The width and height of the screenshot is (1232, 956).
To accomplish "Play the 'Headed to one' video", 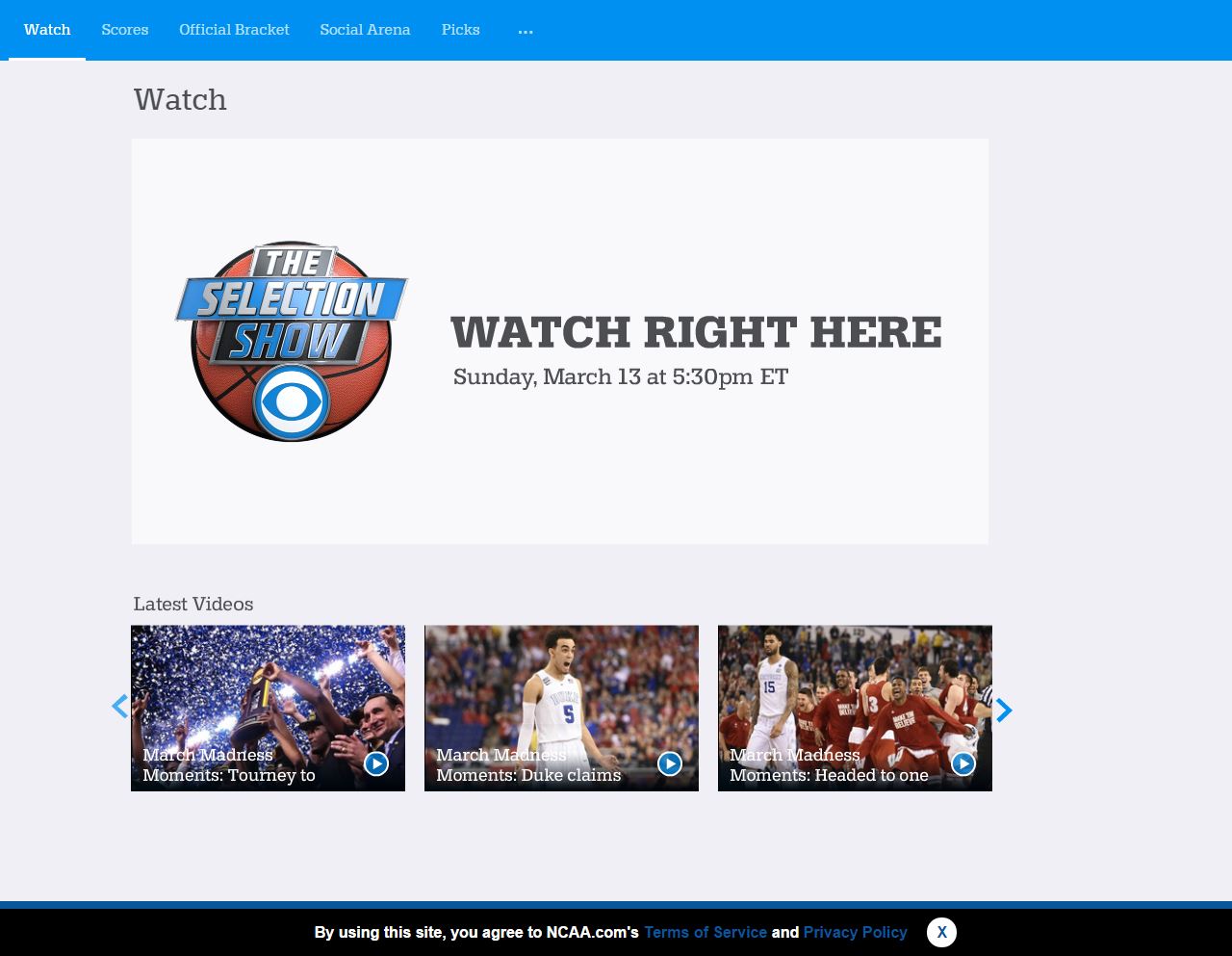I will pos(963,763).
